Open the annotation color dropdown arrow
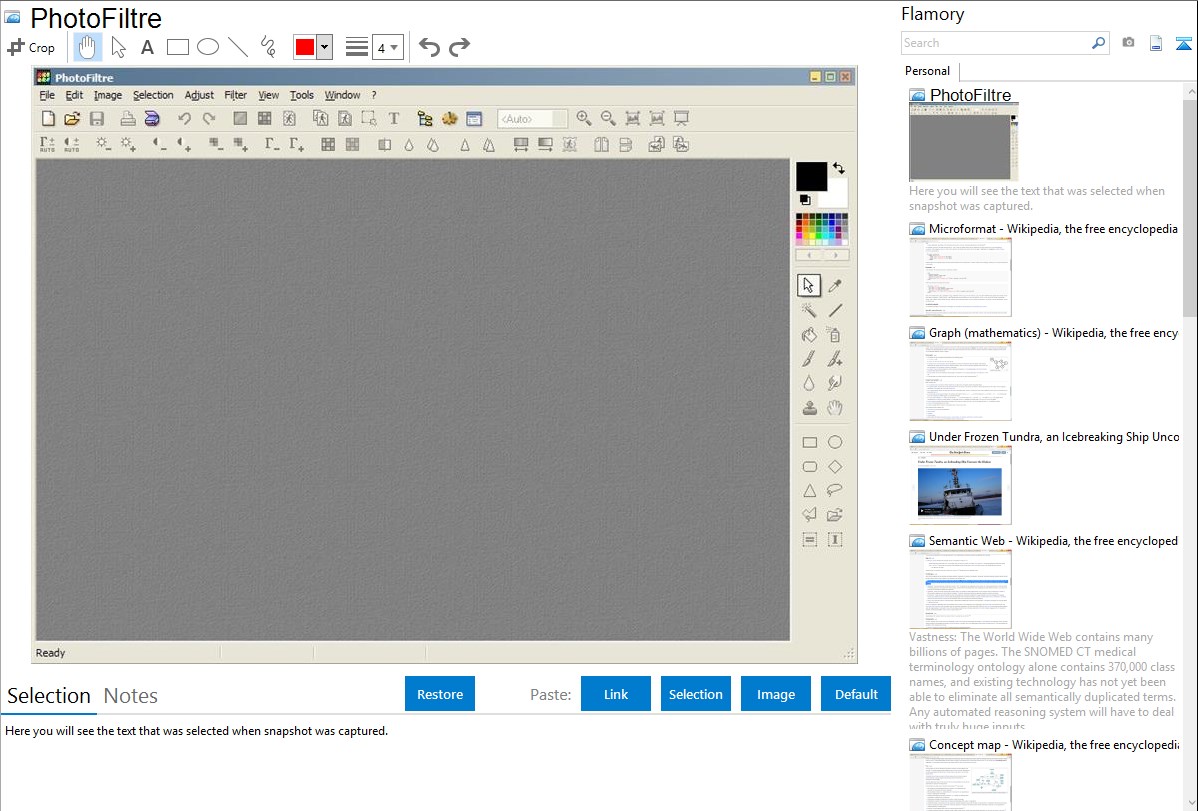The image size is (1198, 811). tap(325, 47)
